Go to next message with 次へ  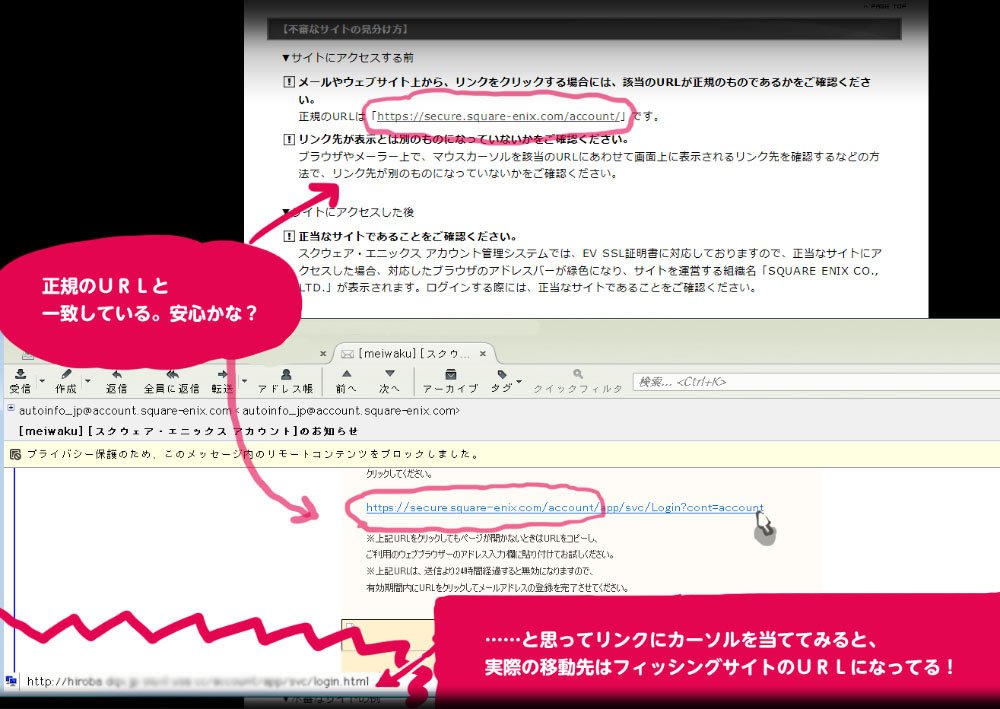pyautogui.click(x=390, y=381)
